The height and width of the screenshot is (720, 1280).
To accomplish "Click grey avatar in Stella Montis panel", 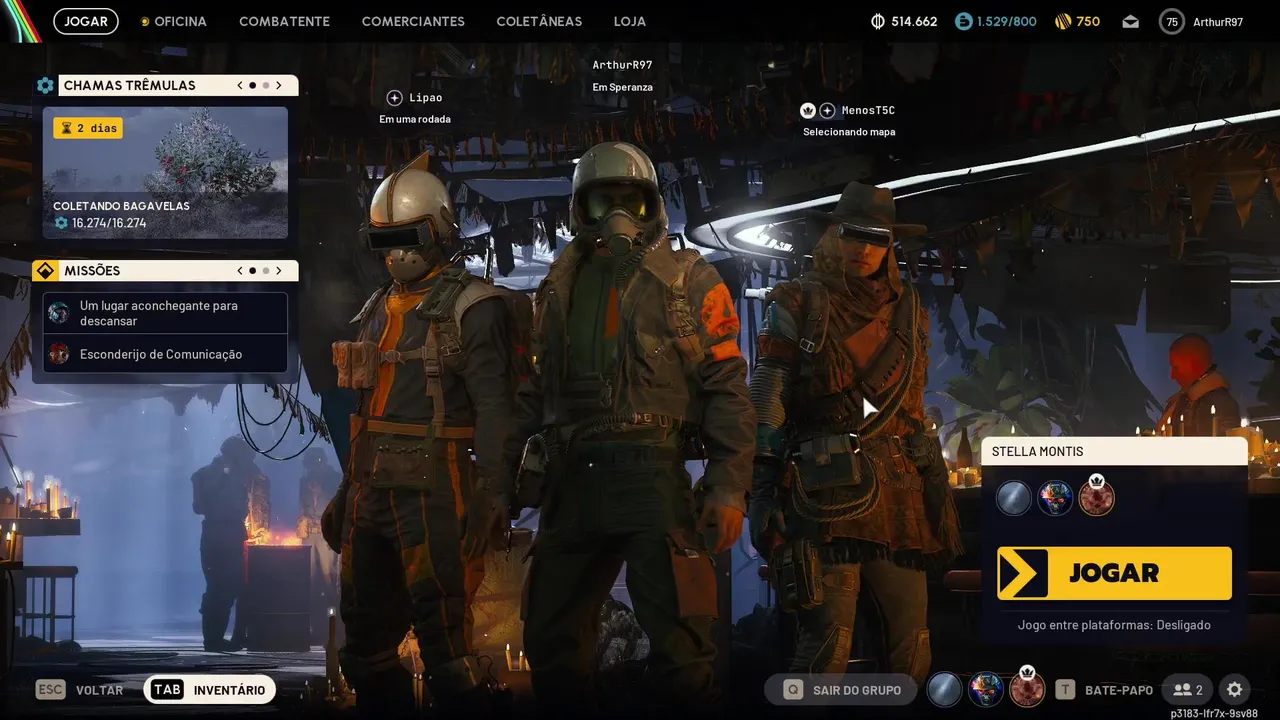I will click(x=1013, y=498).
